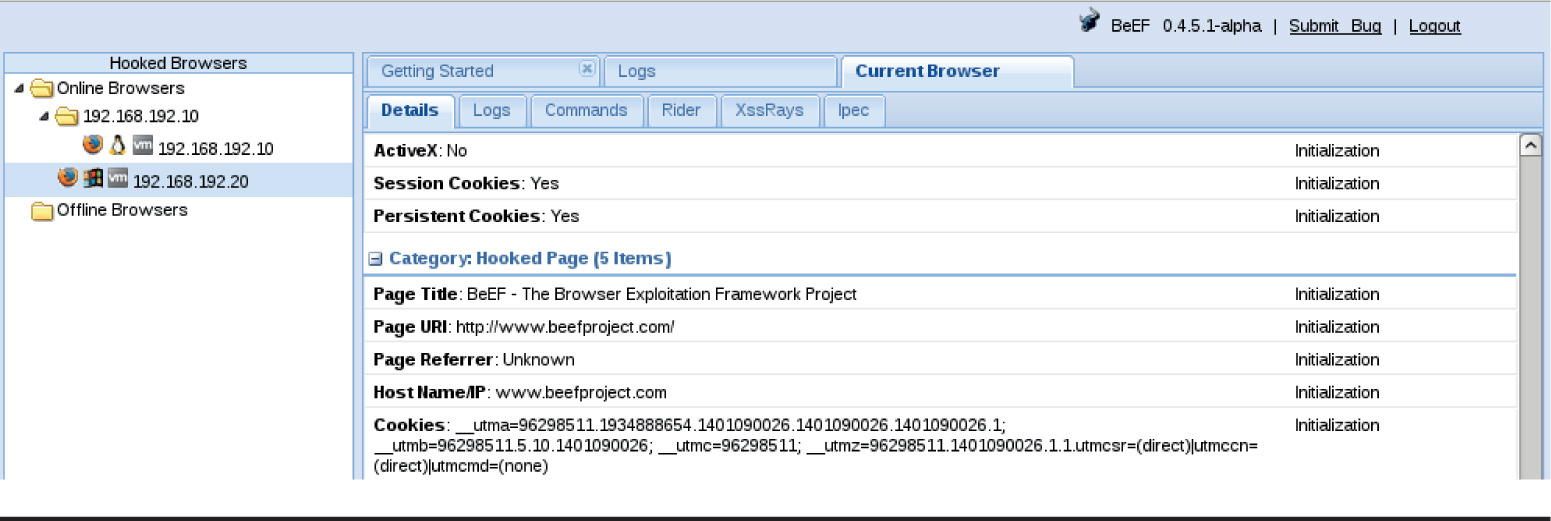The width and height of the screenshot is (1551, 521).
Task: Click the BeEF logo icon in header
Action: [x=1090, y=22]
